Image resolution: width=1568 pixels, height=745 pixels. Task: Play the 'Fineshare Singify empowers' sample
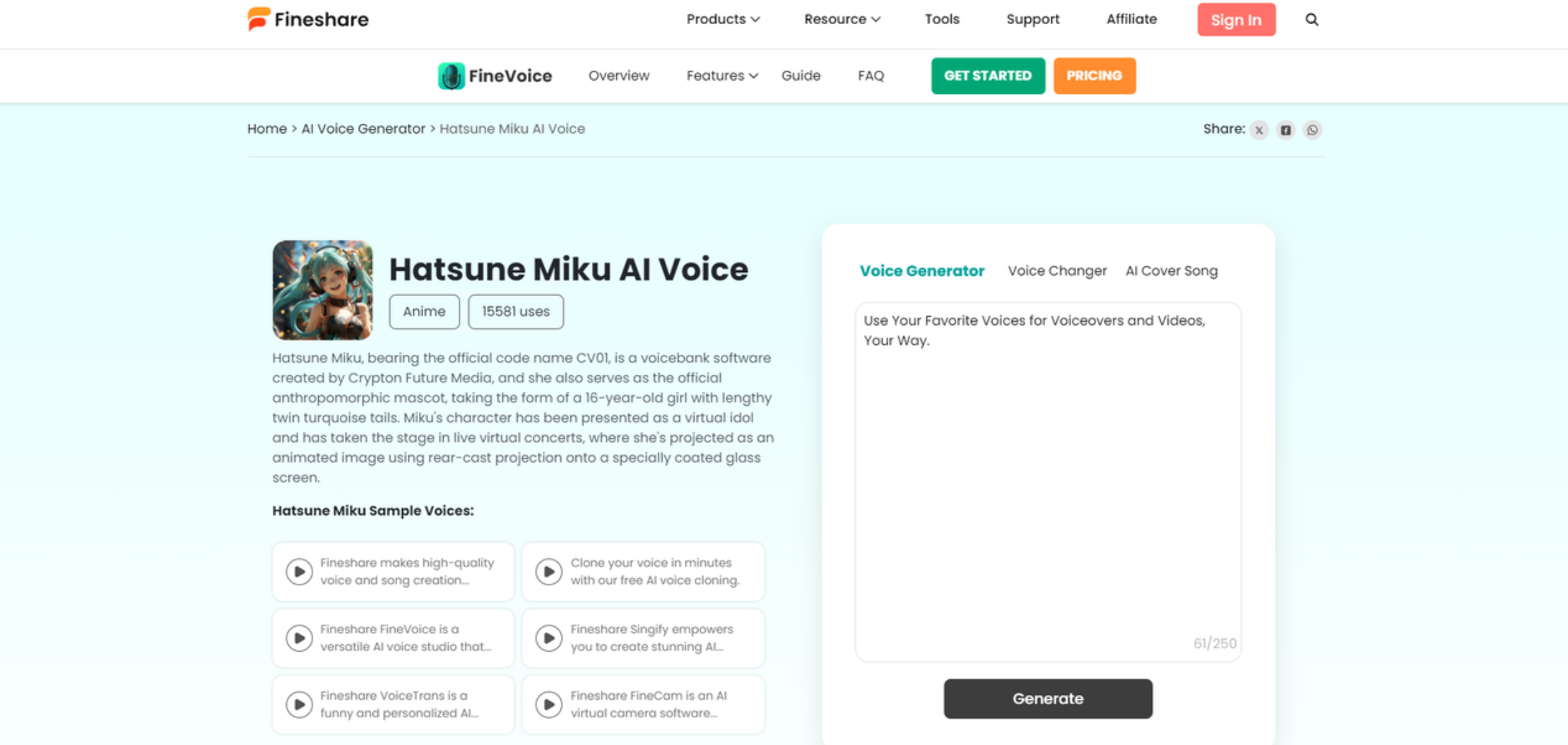[x=549, y=638]
